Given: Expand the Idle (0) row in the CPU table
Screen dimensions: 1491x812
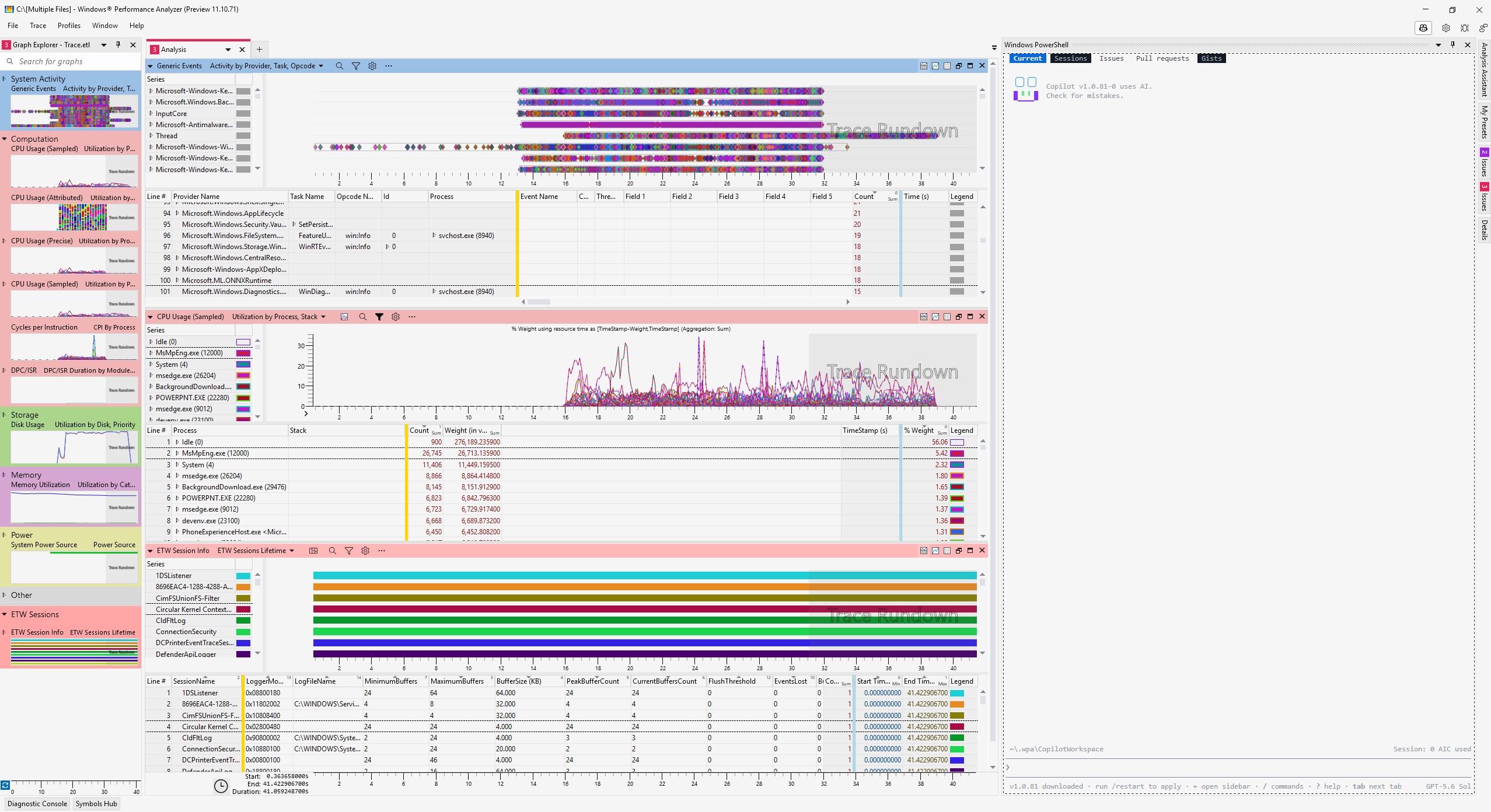Looking at the screenshot, I should pos(177,442).
